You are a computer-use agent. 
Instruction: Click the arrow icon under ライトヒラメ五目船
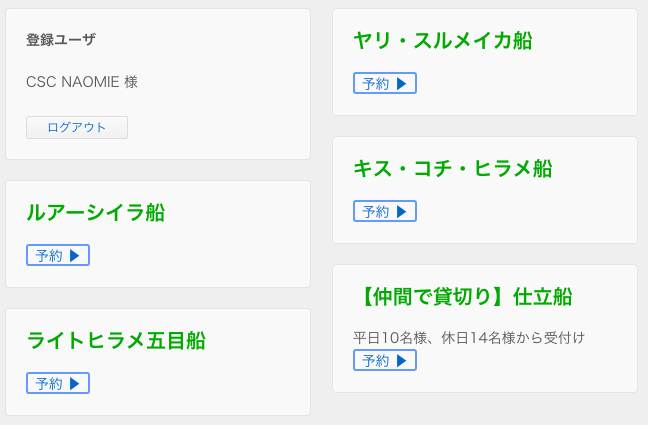(x=74, y=383)
